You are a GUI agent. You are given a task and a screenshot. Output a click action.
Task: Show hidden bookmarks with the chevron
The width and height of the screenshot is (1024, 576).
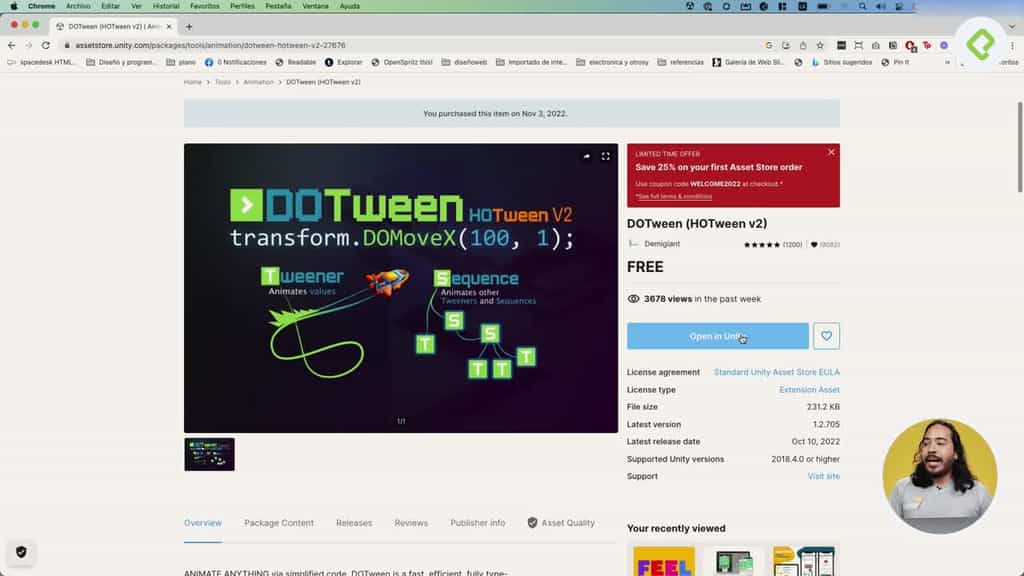pos(948,62)
